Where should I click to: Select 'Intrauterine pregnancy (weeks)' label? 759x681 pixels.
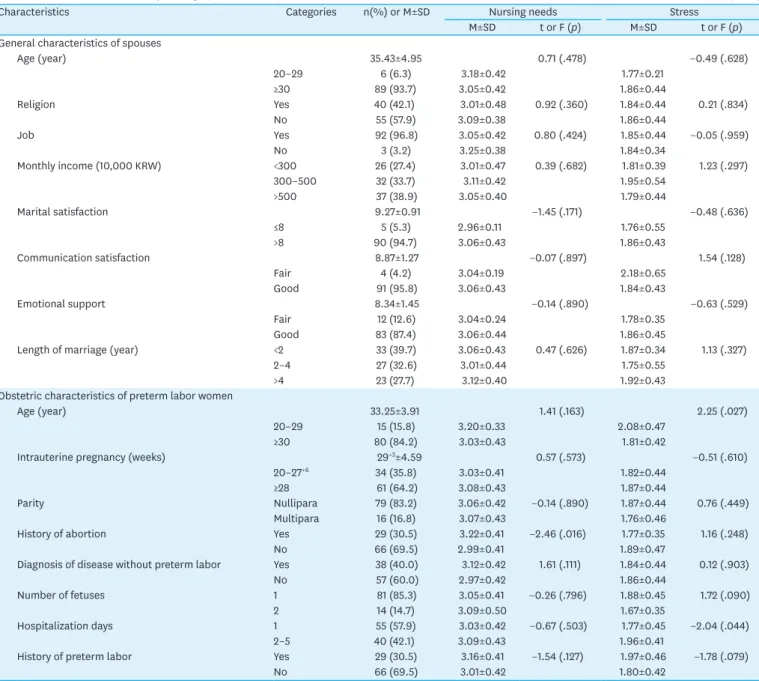91,457
